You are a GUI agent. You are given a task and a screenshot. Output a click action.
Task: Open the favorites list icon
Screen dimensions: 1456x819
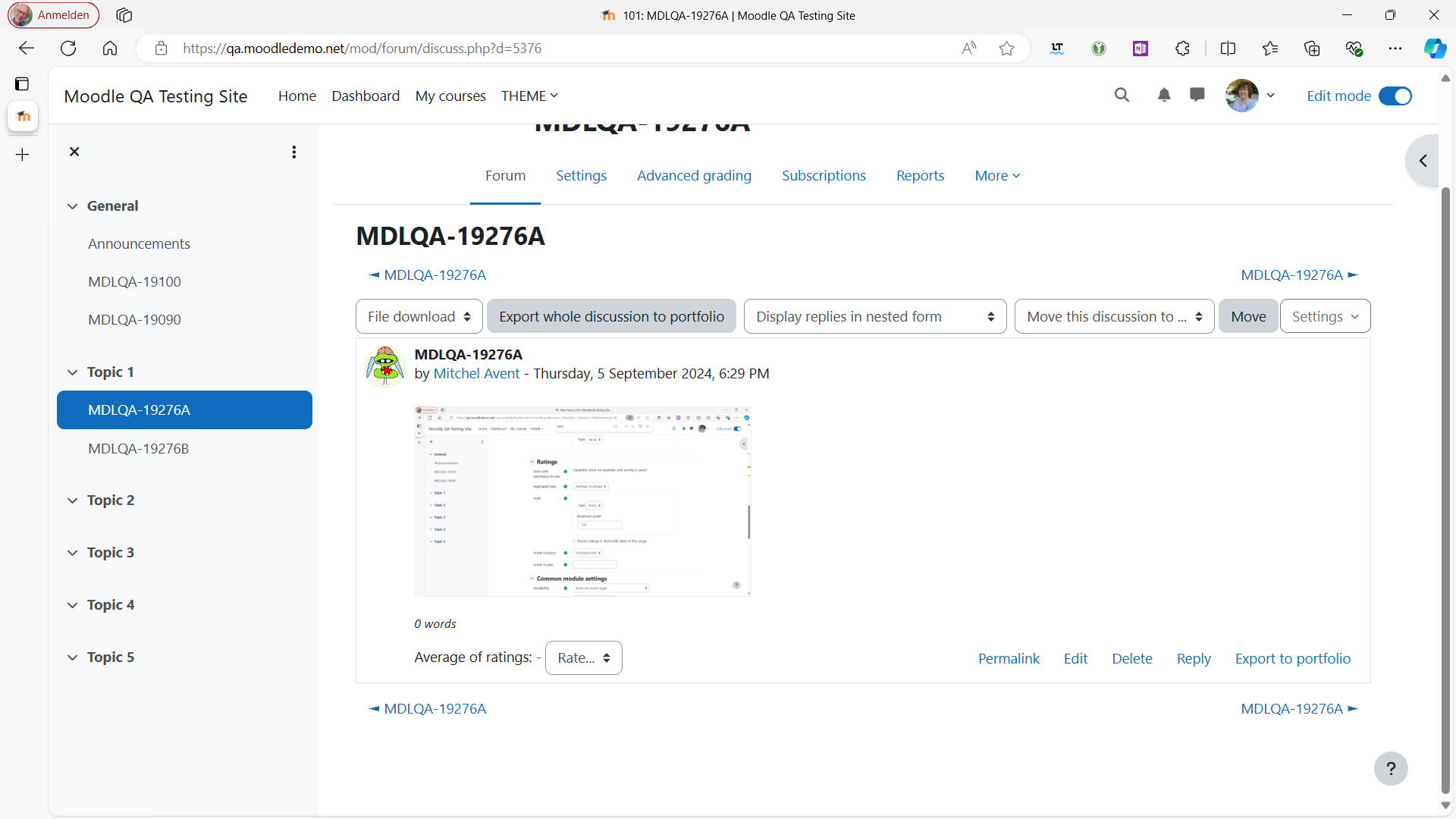coord(1270,49)
